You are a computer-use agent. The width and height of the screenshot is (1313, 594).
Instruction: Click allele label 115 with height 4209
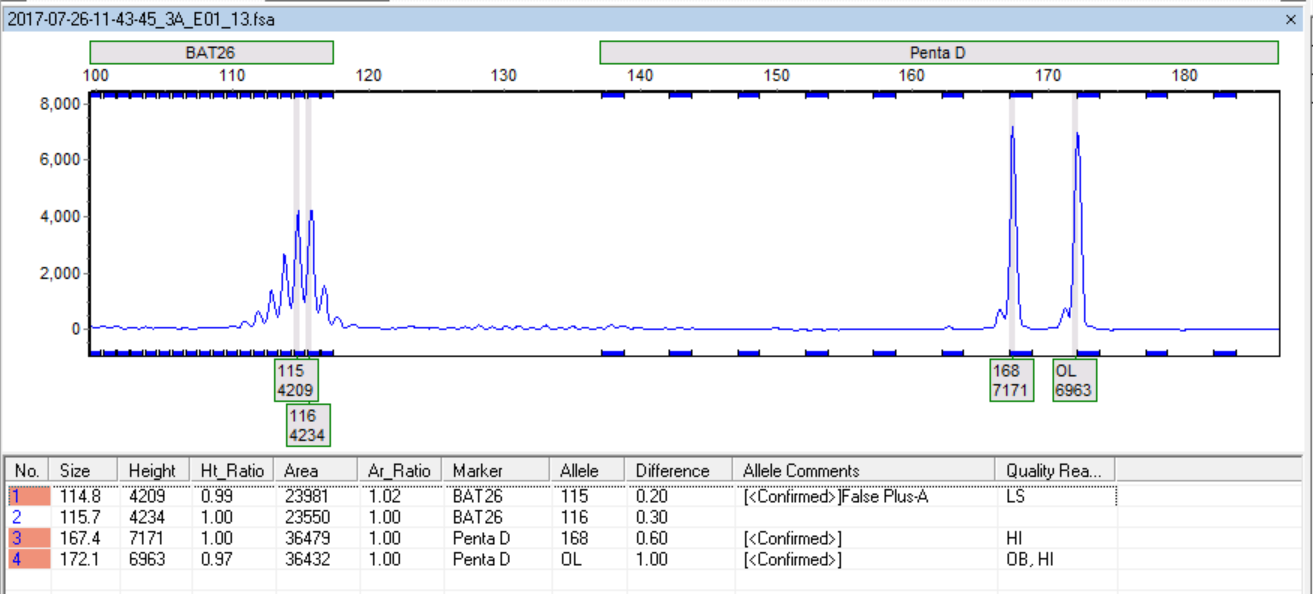point(296,380)
